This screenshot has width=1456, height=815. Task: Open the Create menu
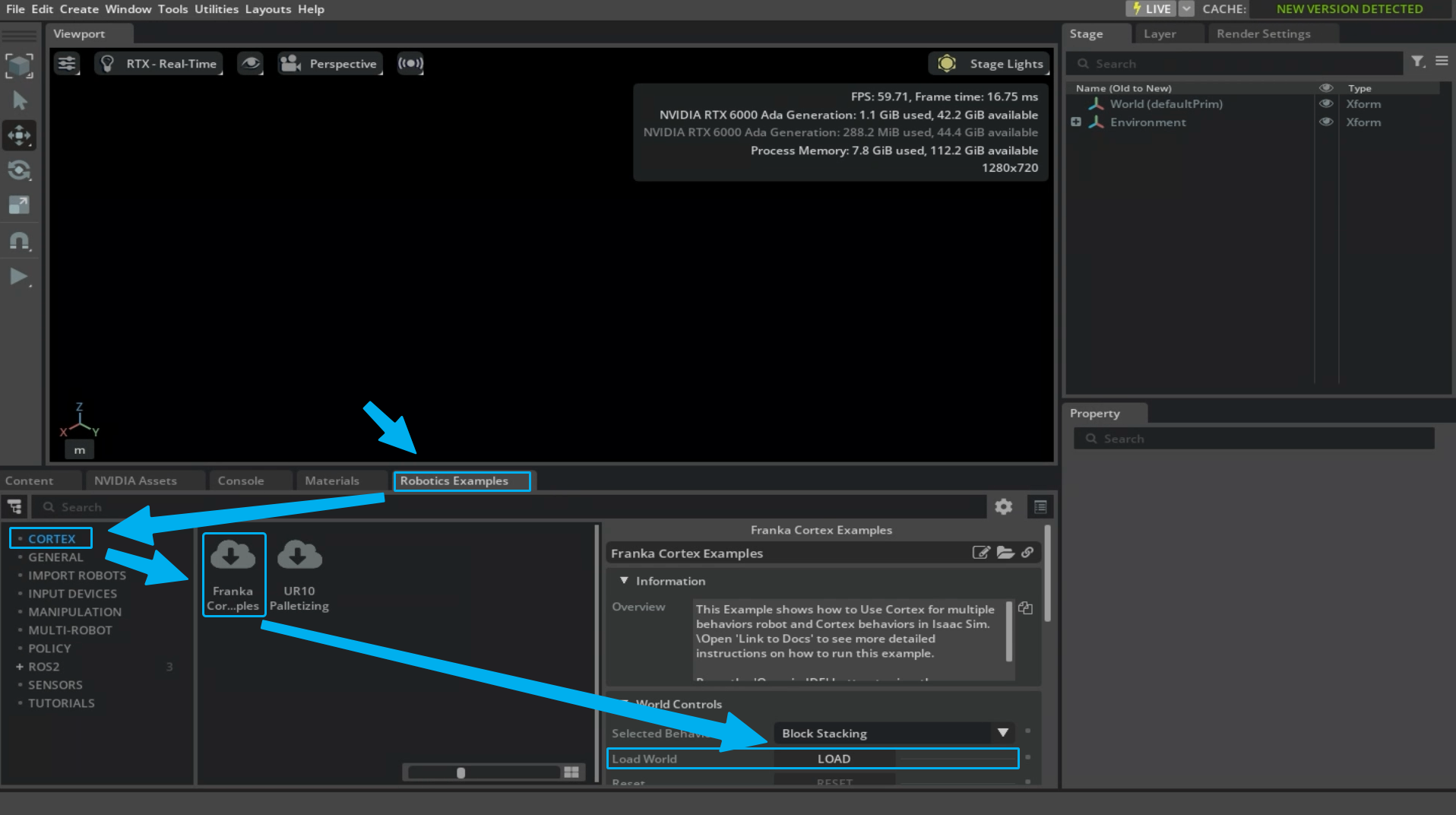coord(79,9)
